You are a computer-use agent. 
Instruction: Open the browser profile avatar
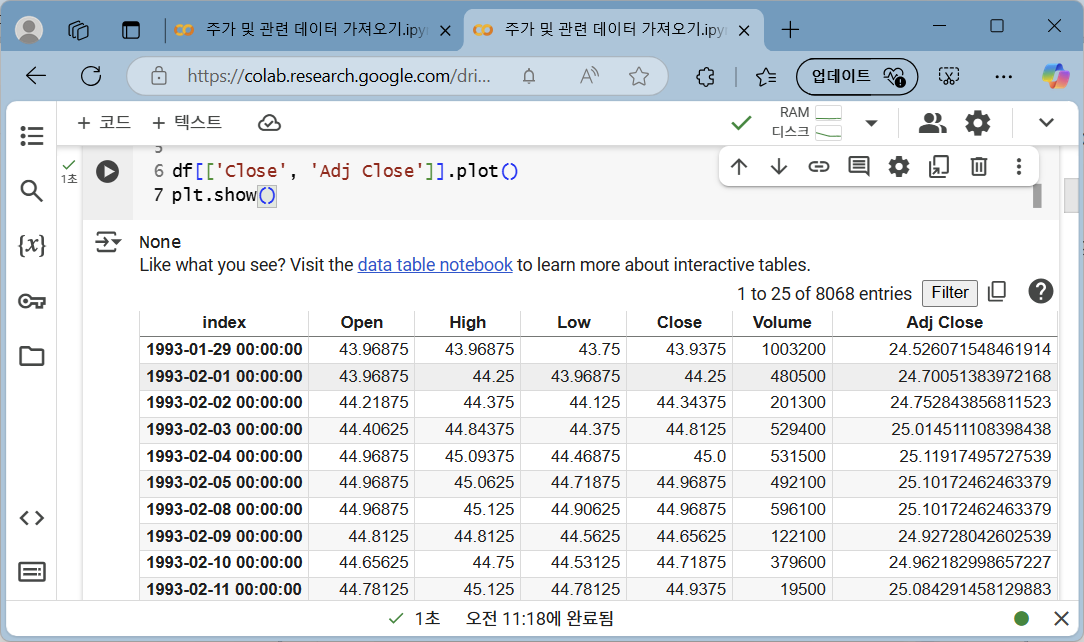tap(29, 30)
